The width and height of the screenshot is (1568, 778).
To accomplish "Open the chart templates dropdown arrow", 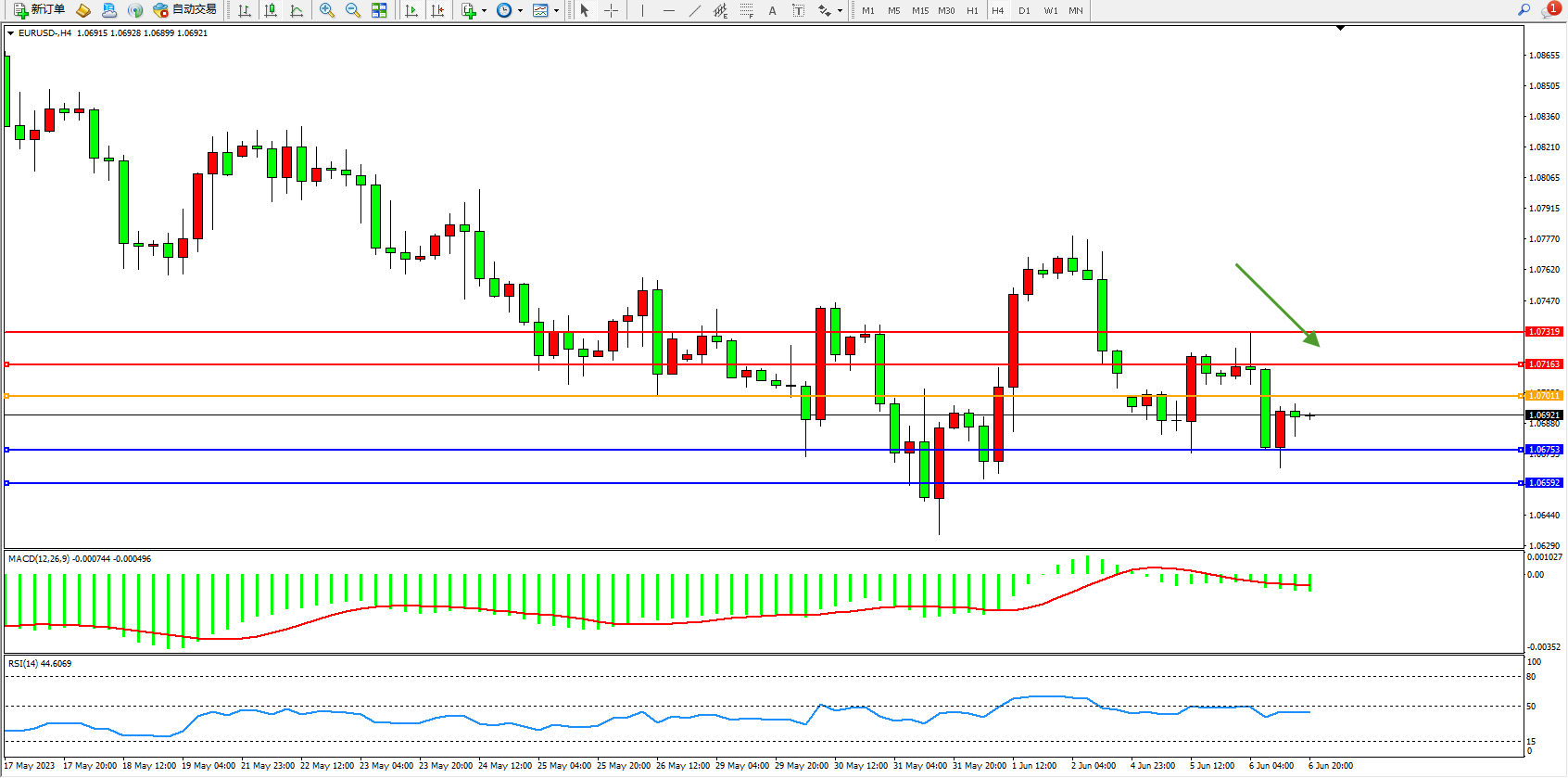I will coord(556,11).
